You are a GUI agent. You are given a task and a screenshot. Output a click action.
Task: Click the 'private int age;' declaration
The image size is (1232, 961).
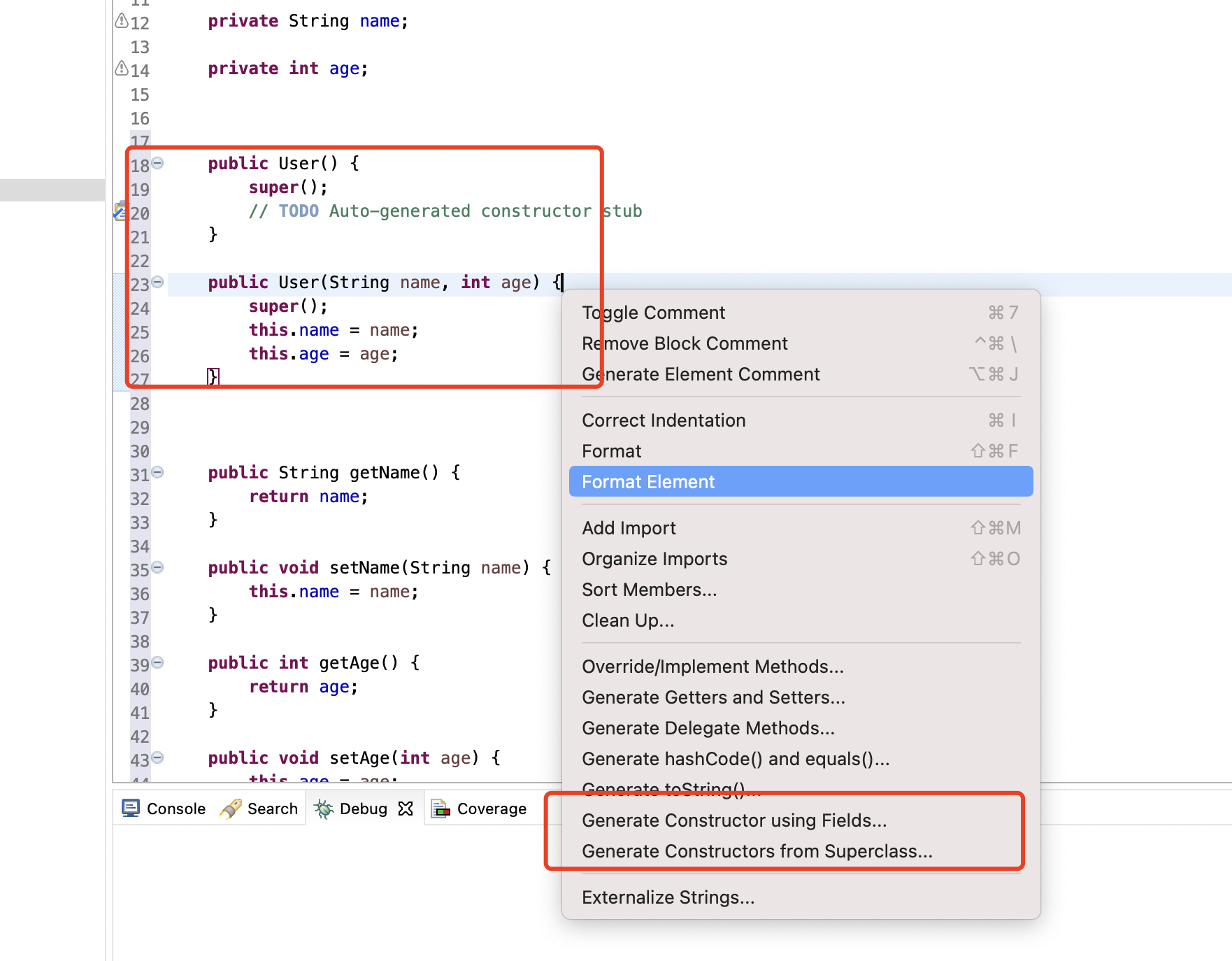point(288,69)
